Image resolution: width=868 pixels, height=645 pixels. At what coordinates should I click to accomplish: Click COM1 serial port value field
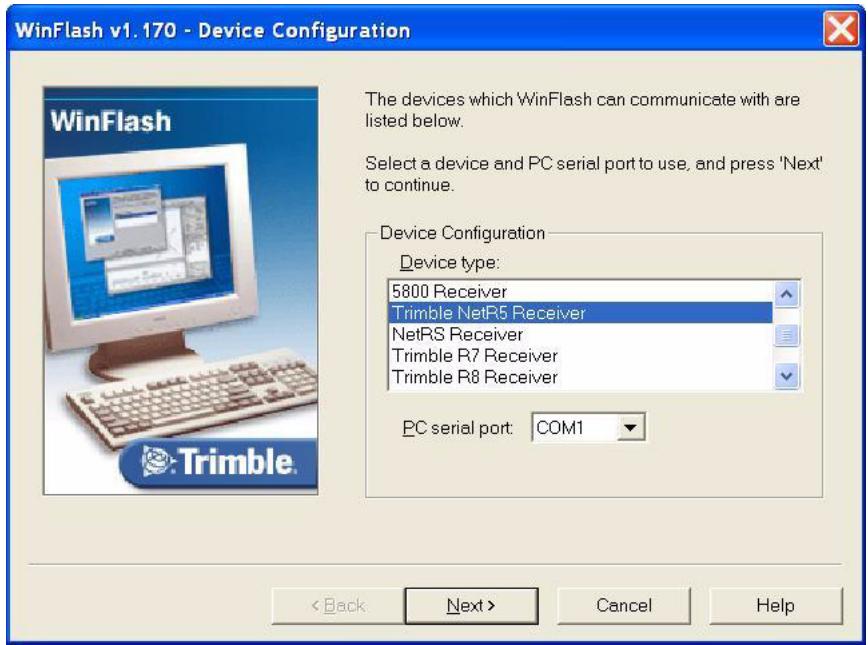point(575,427)
